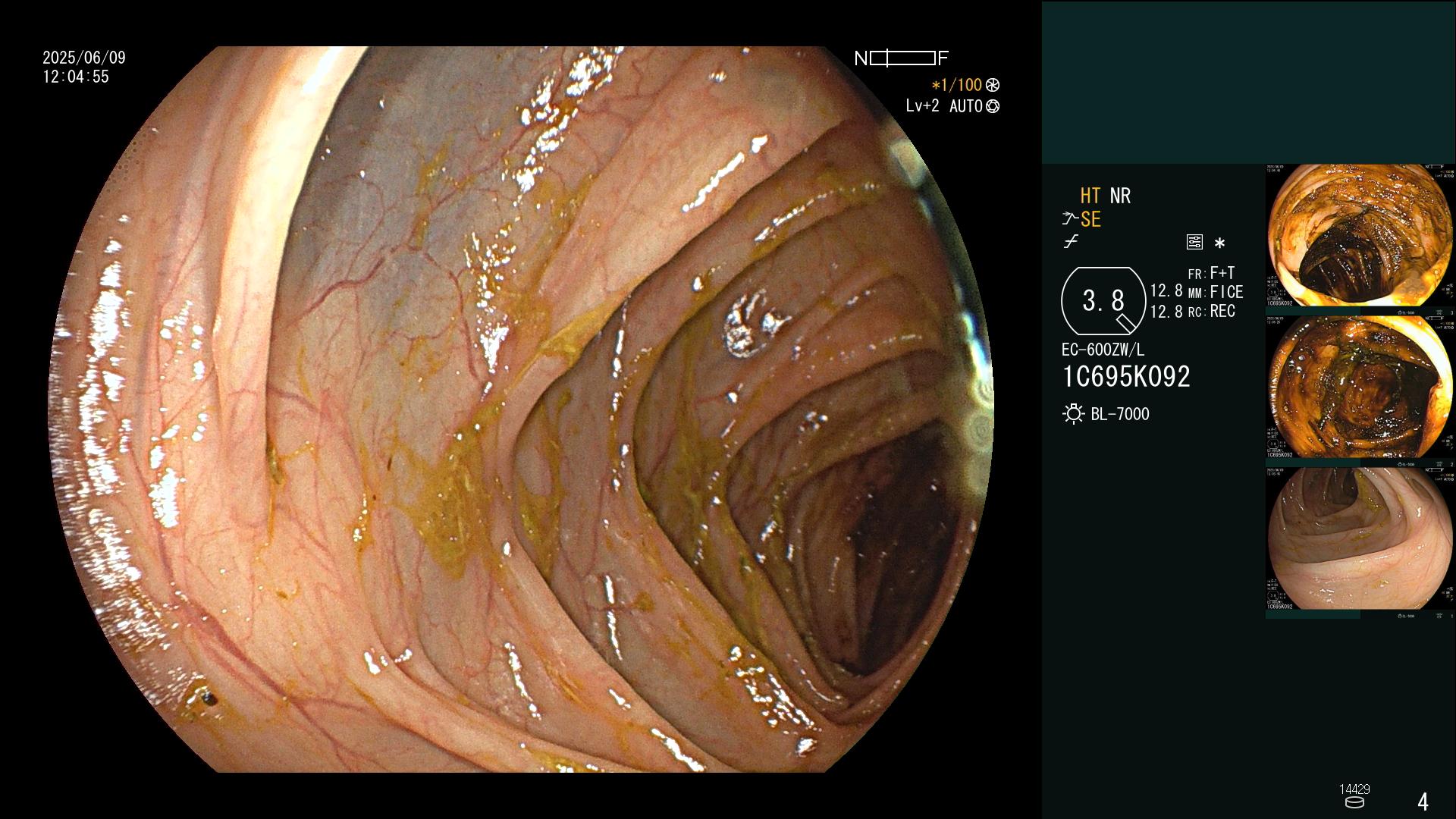Open the top orange FICE thumbnail
The image size is (1456, 819).
point(1360,235)
